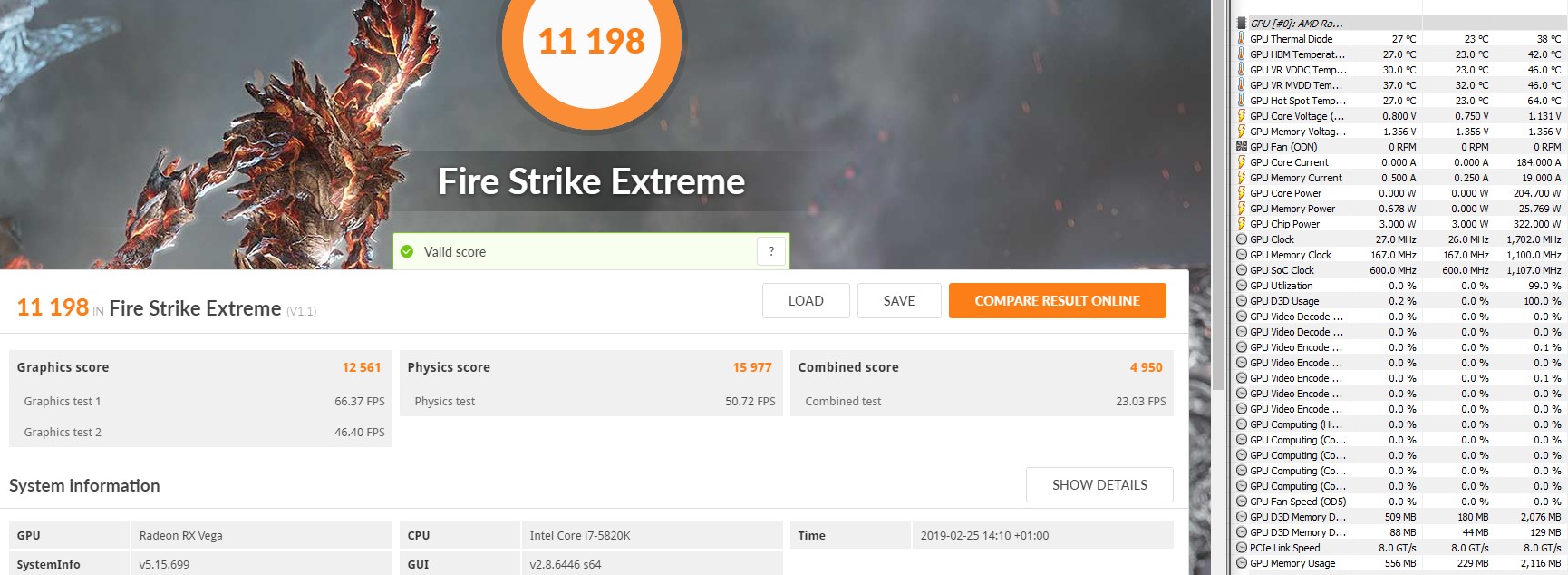Click the 11 198 score circle
The image size is (1568, 575).
click(591, 42)
